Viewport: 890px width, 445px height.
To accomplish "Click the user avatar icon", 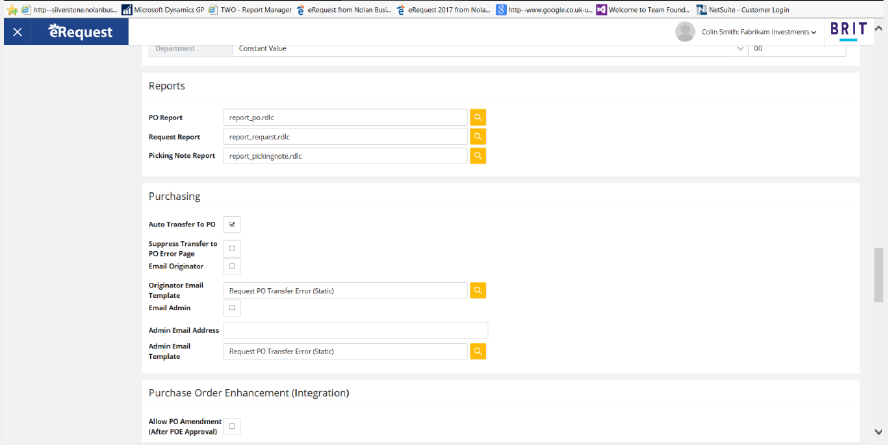I will click(685, 32).
